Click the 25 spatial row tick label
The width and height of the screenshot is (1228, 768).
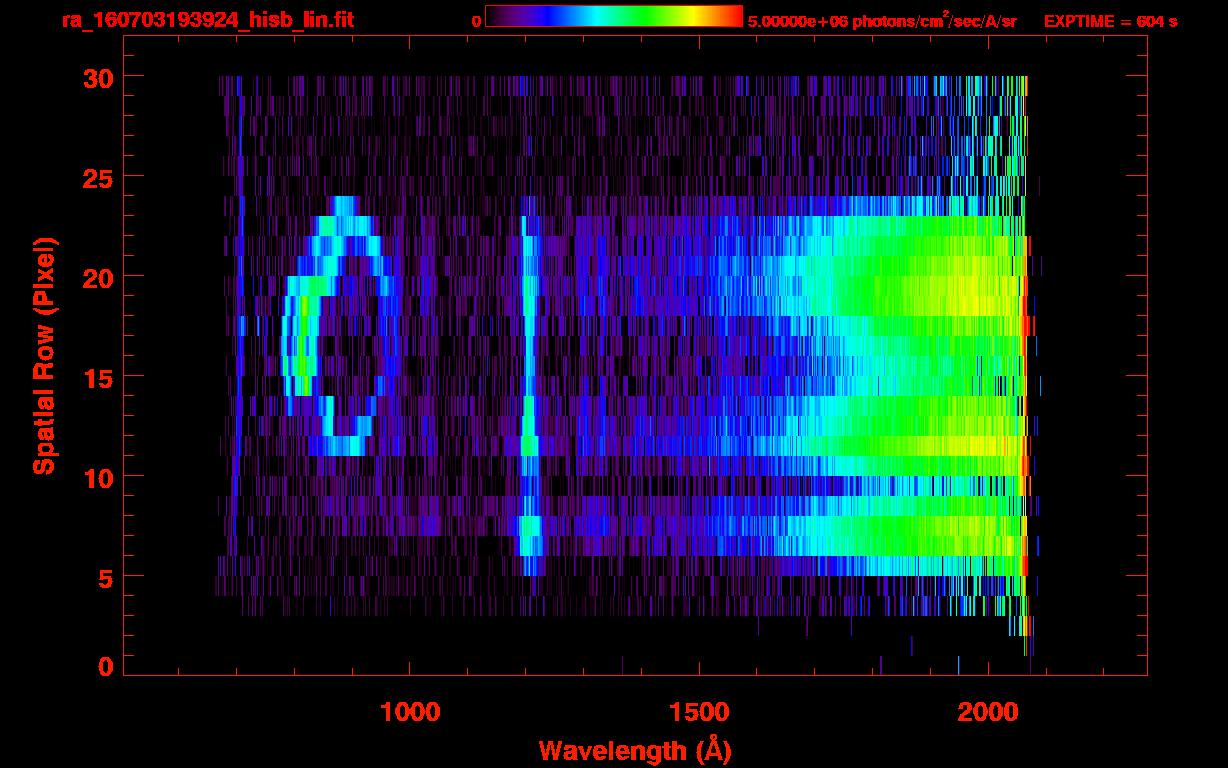[x=98, y=177]
